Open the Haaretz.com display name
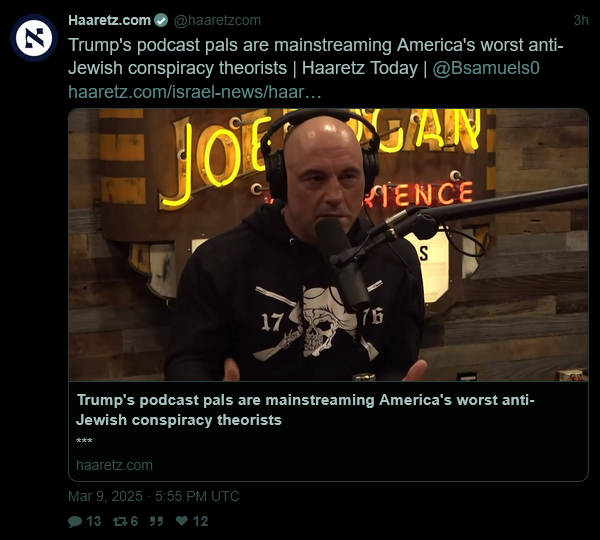 coord(109,20)
